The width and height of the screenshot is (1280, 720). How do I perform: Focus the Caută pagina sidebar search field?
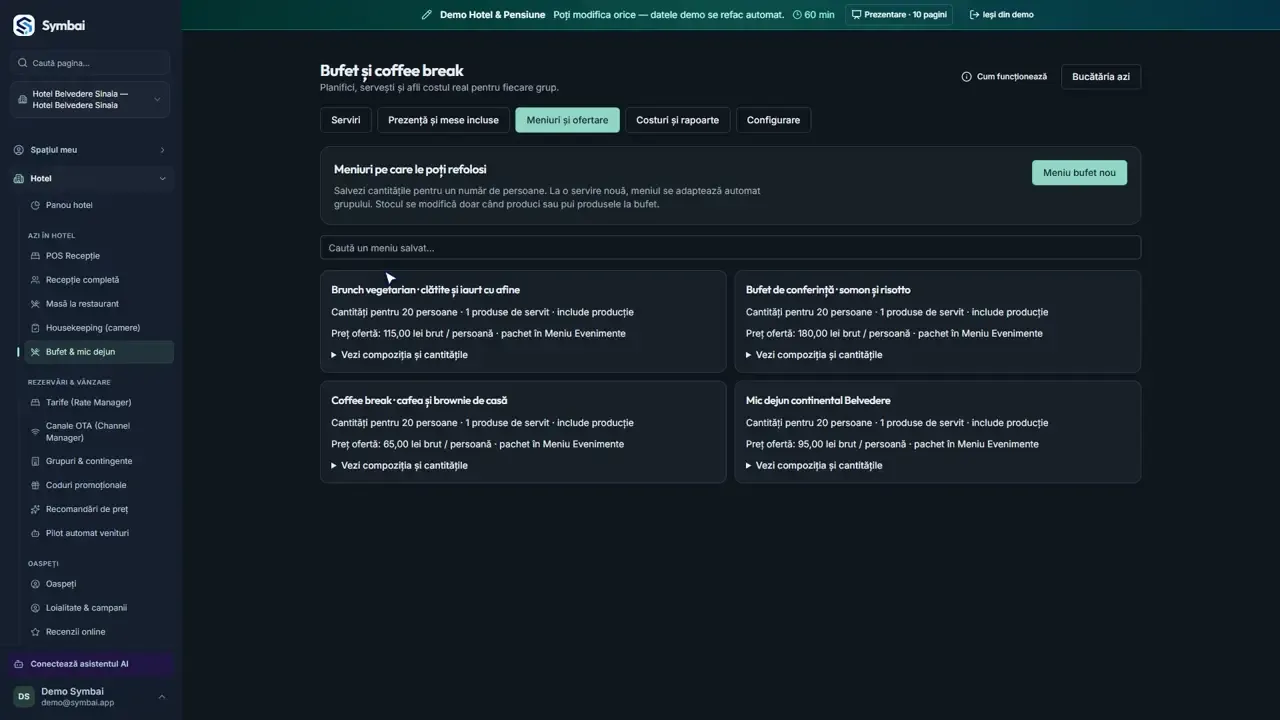[91, 63]
